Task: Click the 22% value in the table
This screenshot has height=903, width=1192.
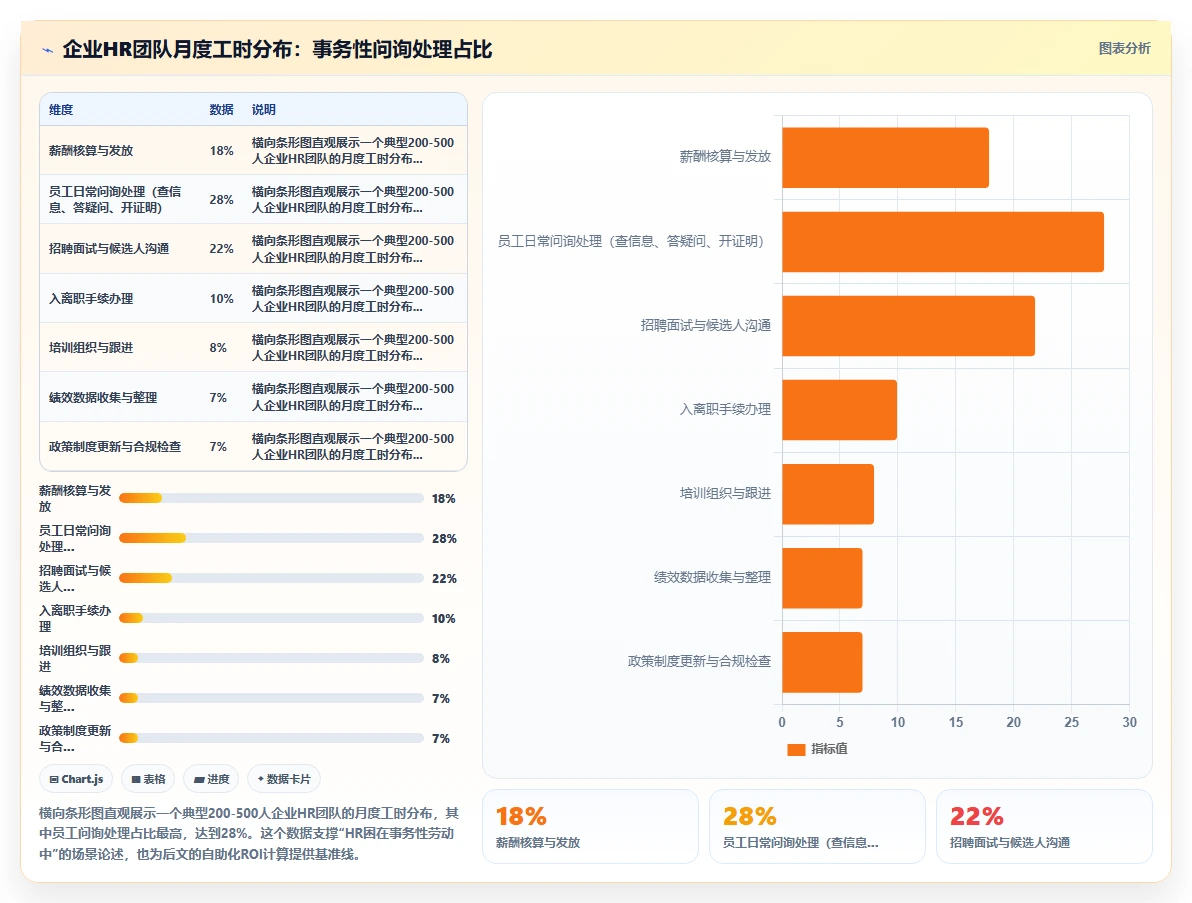Action: 221,249
